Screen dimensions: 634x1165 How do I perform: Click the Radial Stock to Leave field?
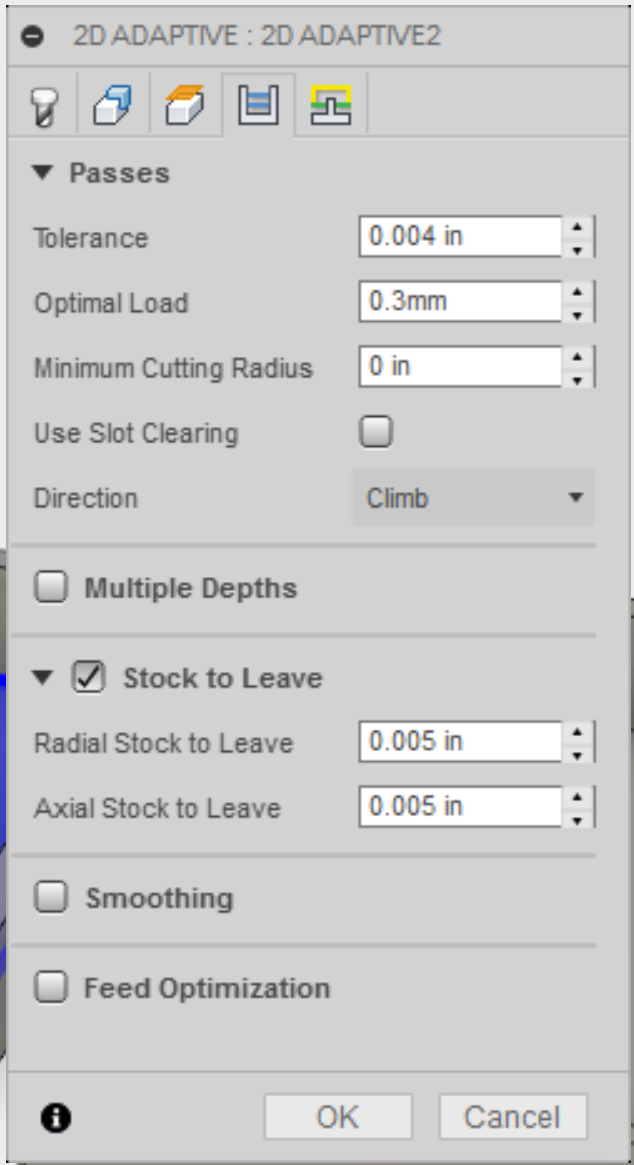(x=459, y=742)
